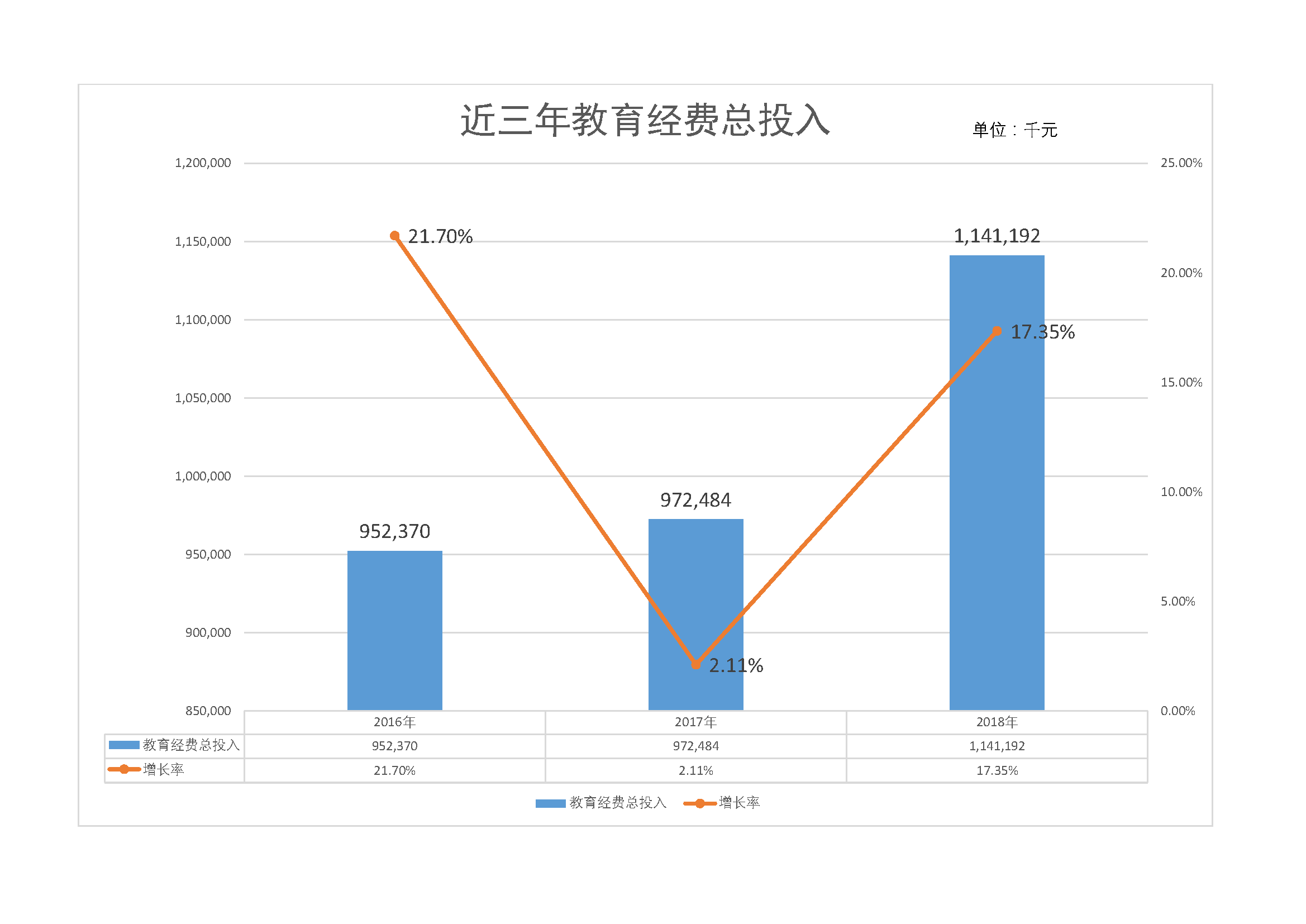Click the blue 2018年 bar
1306x924 pixels.
997,483
